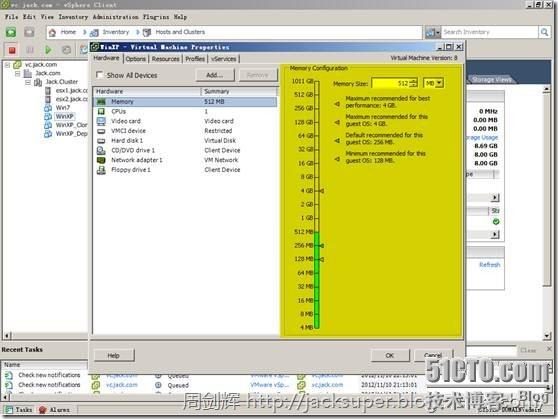The image size is (558, 419).
Task: Click the suspend VM toolbar icon
Action: [30, 50]
